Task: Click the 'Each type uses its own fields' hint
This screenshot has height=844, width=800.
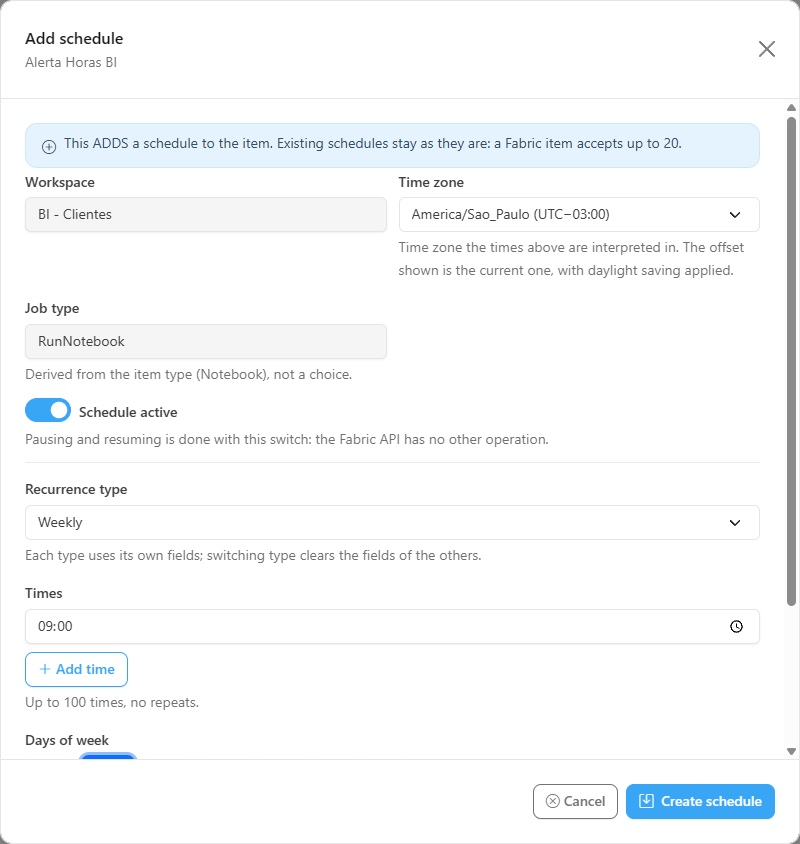Action: (253, 555)
